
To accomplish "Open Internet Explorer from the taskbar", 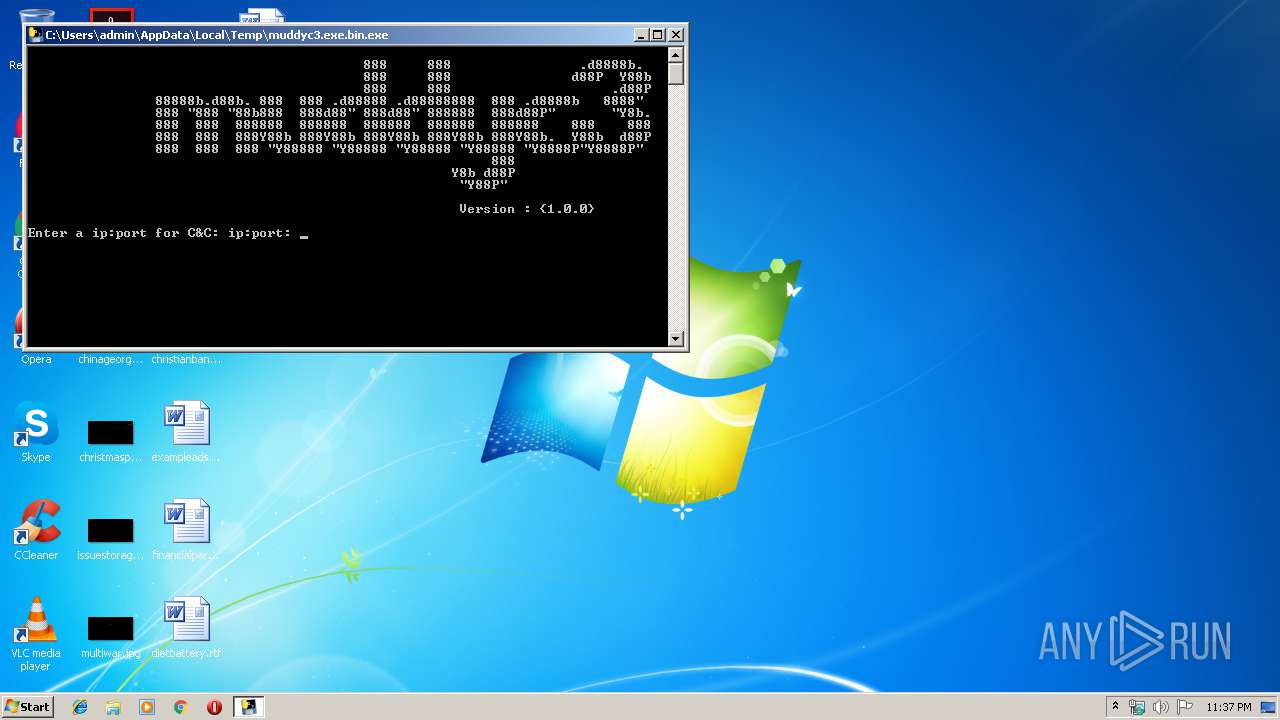I will tap(80, 707).
